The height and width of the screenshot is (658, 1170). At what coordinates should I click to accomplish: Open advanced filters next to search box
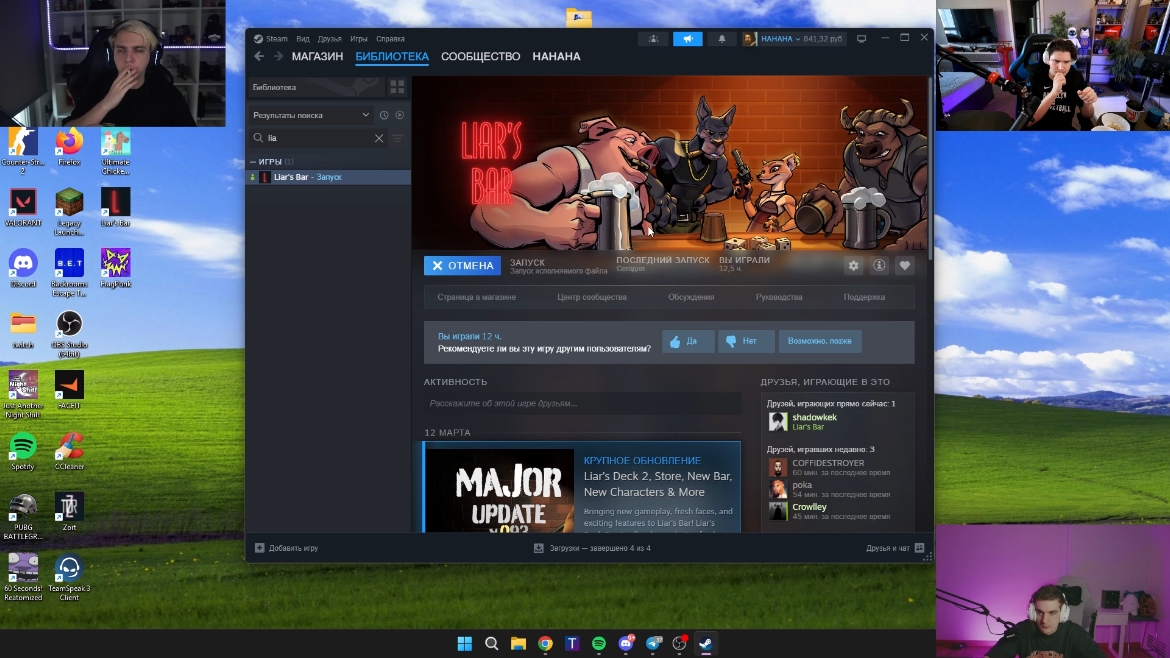tap(397, 138)
